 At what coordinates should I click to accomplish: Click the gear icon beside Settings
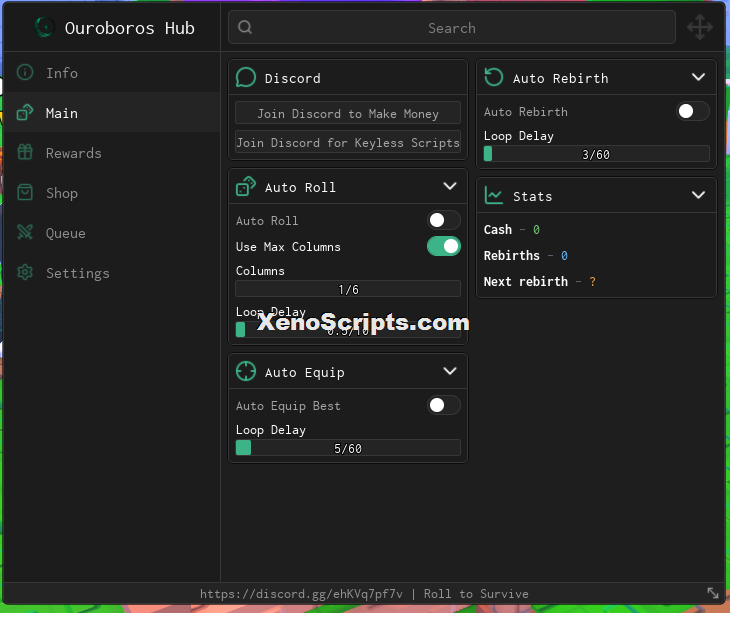(x=25, y=272)
